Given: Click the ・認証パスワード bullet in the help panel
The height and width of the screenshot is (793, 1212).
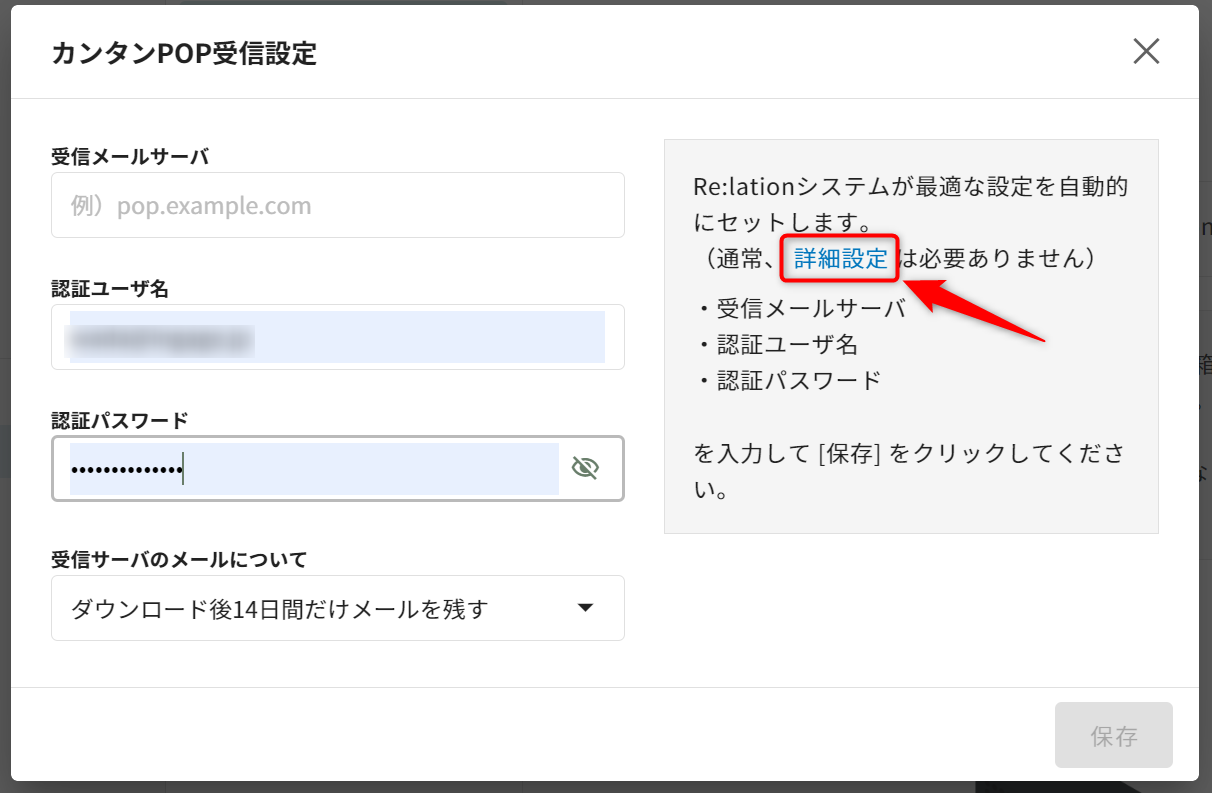Looking at the screenshot, I should (788, 381).
